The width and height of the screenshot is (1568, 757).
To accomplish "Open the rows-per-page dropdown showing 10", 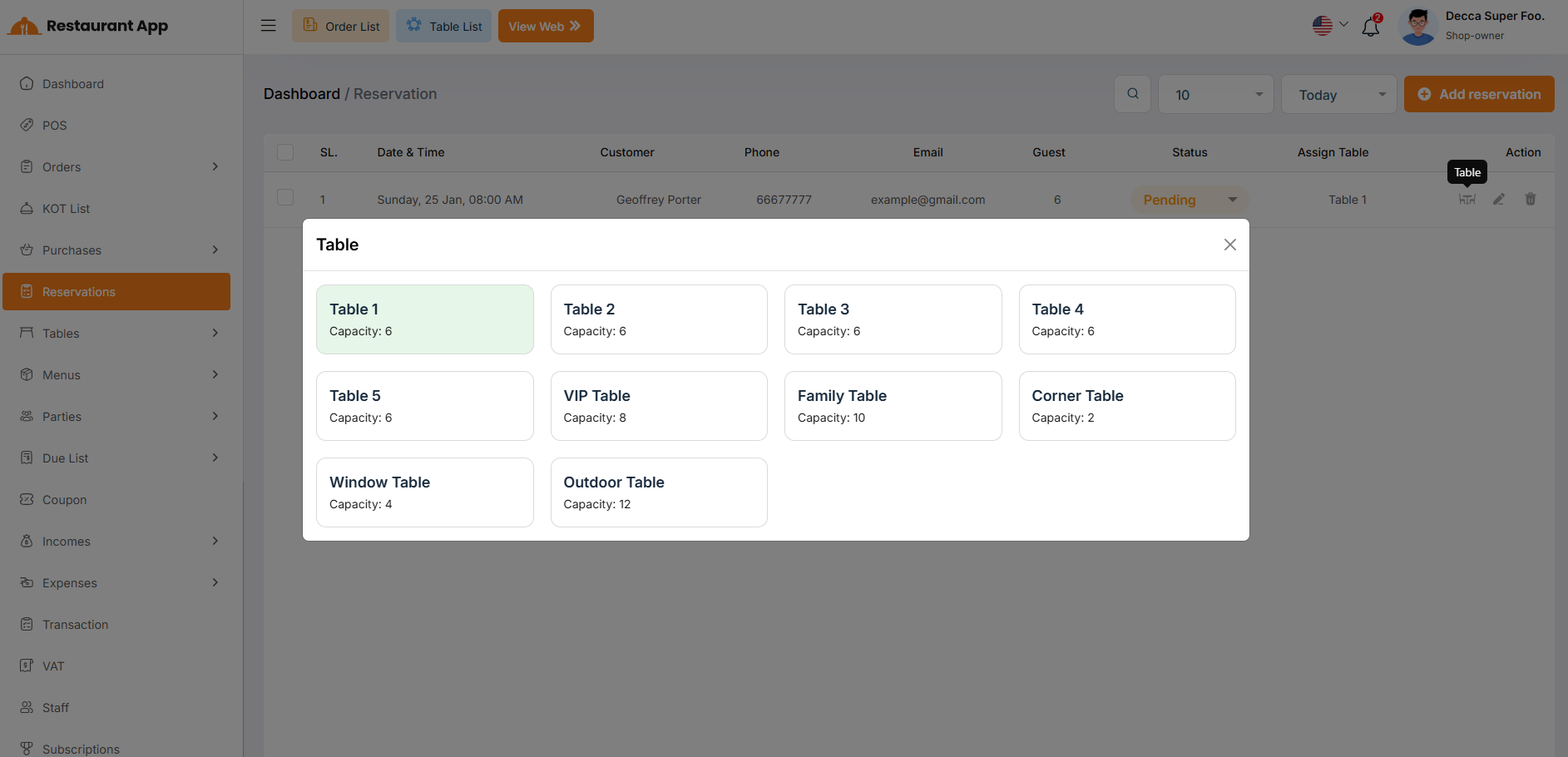I will 1215,95.
